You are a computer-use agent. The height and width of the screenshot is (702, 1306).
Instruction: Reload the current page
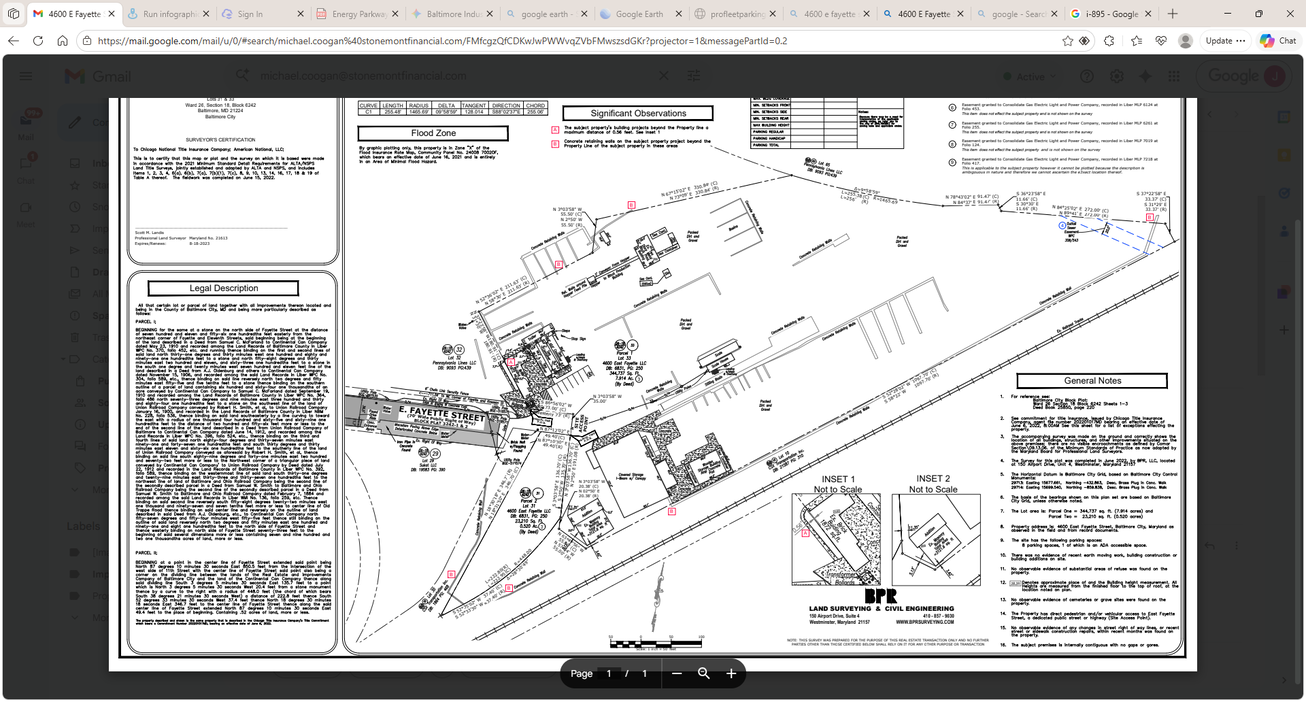click(x=38, y=41)
